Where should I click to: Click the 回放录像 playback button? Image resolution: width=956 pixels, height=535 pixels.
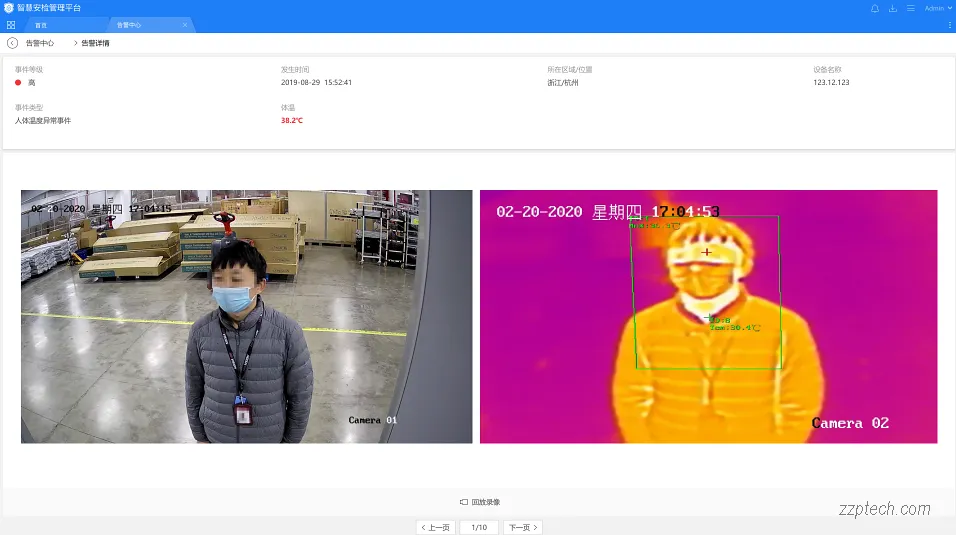pyautogui.click(x=480, y=502)
